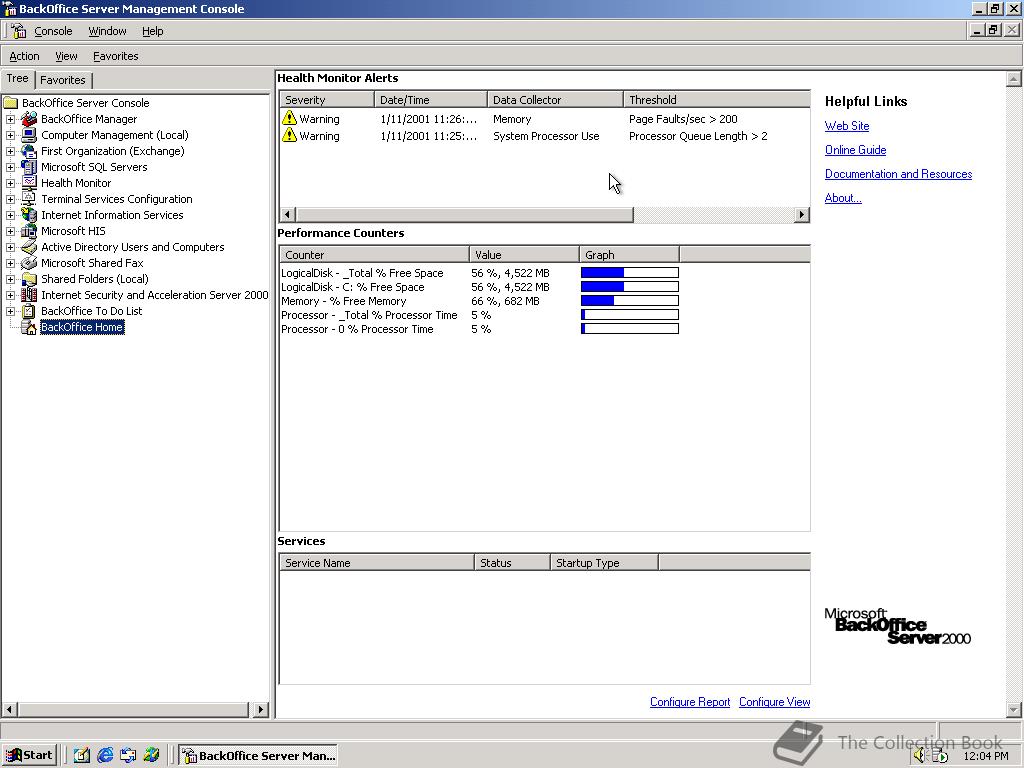The width and height of the screenshot is (1024, 768).
Task: Click the Microsoft HIS icon
Action: [29, 231]
